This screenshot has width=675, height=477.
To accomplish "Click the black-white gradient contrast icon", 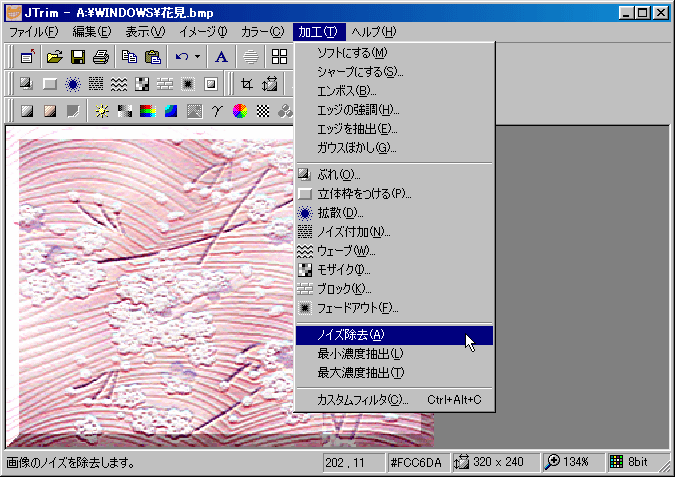I will coord(125,112).
